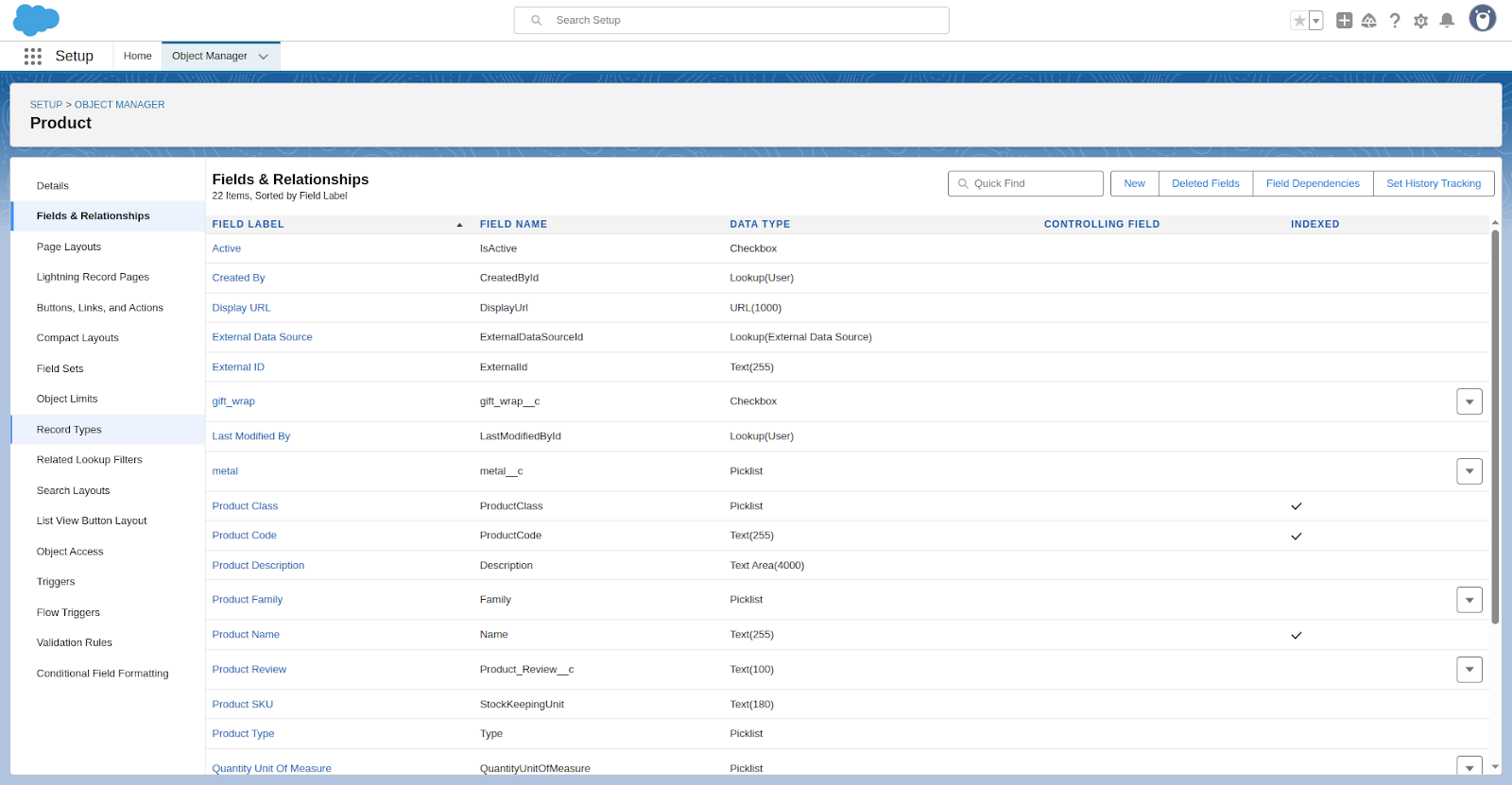The width and height of the screenshot is (1512, 785).
Task: Open the help question mark icon
Action: coord(1395,21)
